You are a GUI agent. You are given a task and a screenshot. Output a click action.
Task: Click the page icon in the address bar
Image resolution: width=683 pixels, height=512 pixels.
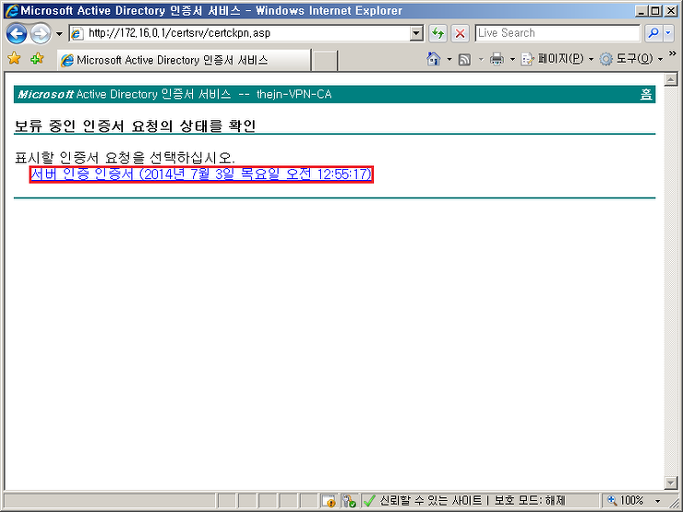[x=77, y=34]
